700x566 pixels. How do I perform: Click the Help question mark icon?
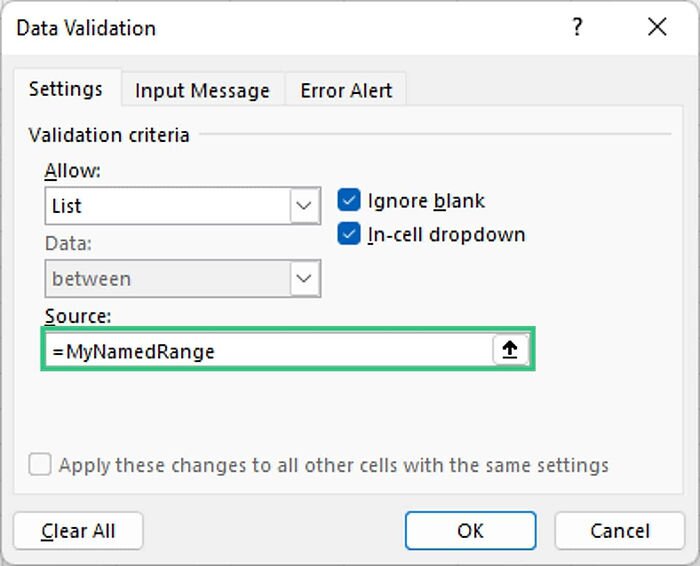pos(577,28)
